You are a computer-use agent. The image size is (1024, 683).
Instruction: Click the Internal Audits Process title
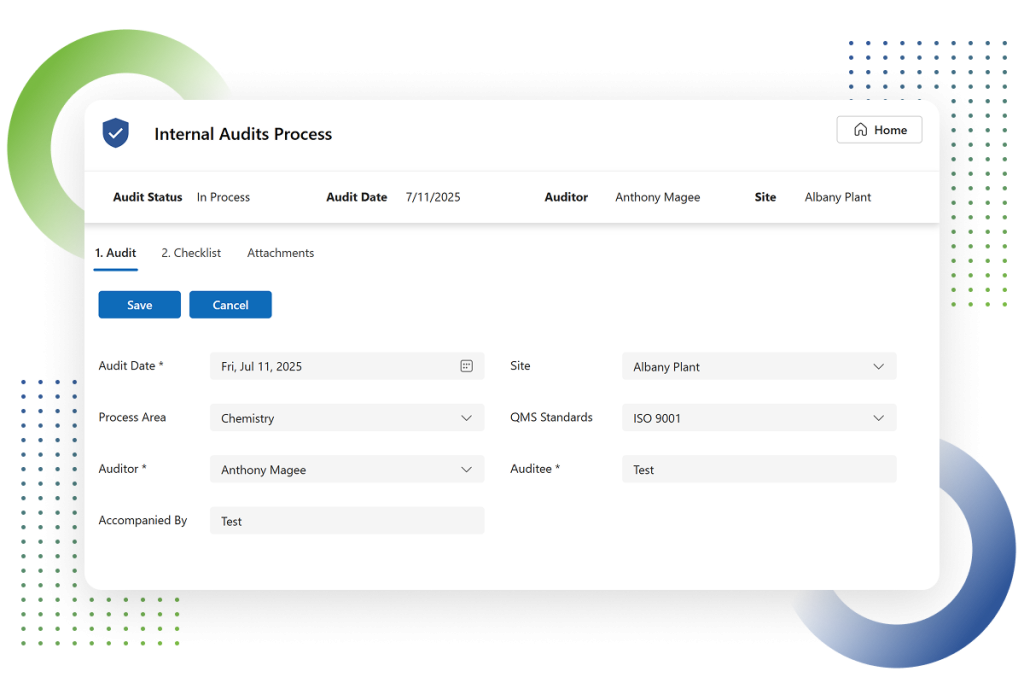[x=243, y=134]
